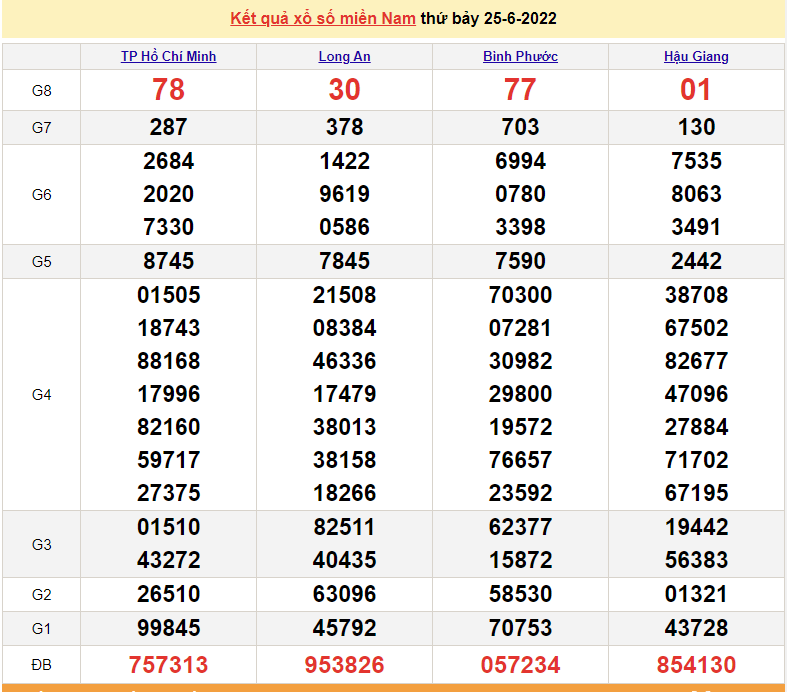This screenshot has width=787, height=692.
Task: Select special prize number 757313
Action: (x=168, y=665)
